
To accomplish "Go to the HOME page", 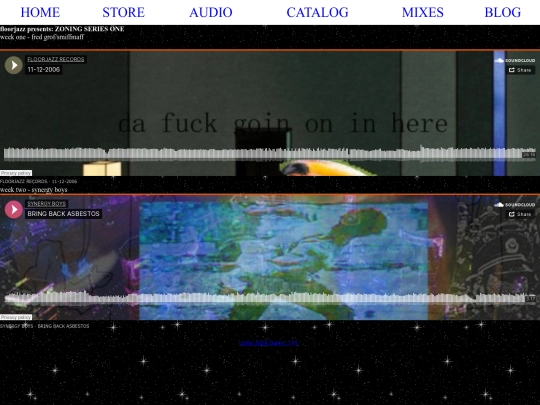I will [x=40, y=12].
